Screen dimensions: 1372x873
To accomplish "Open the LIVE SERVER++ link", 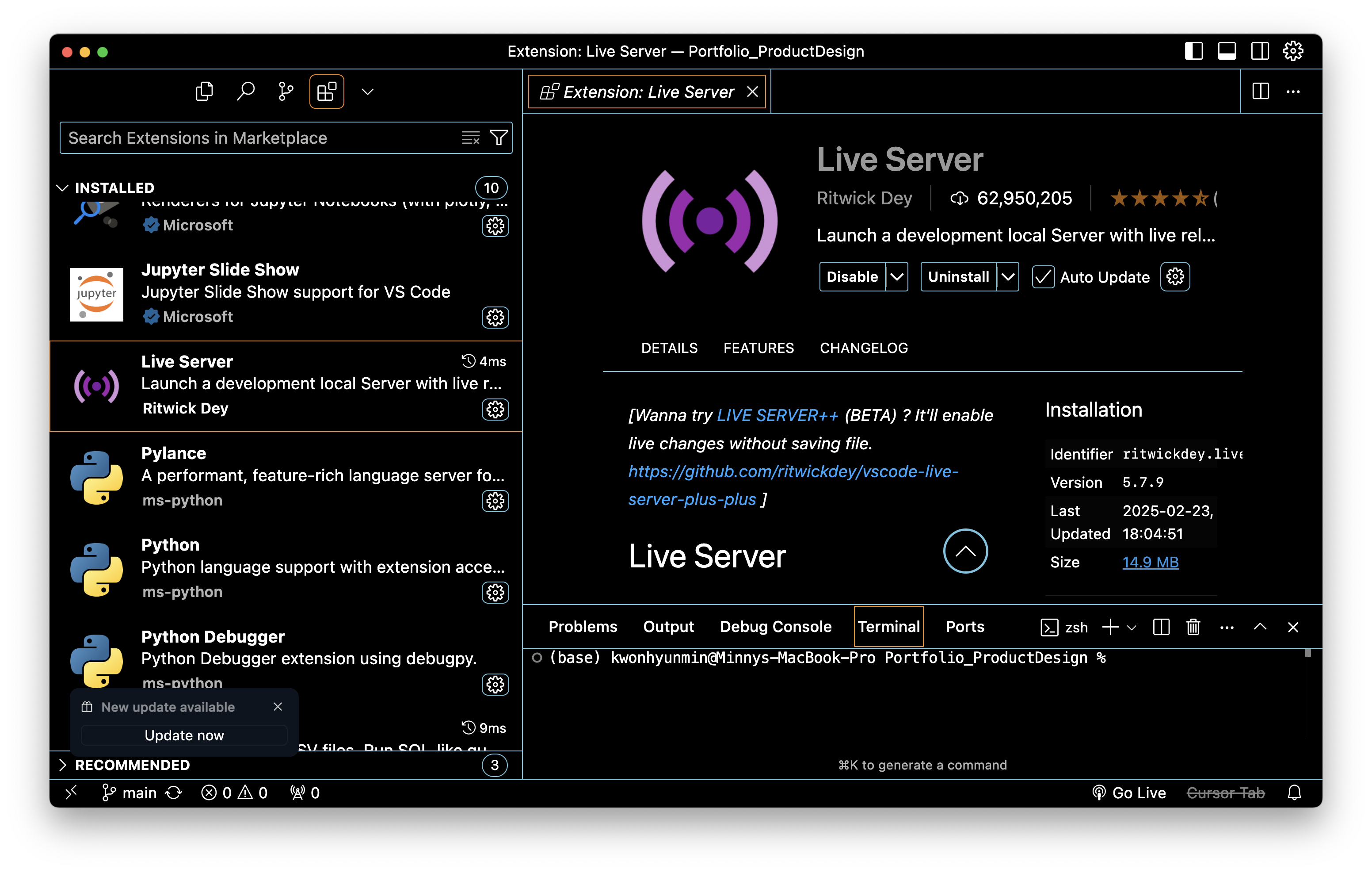I will click(777, 415).
